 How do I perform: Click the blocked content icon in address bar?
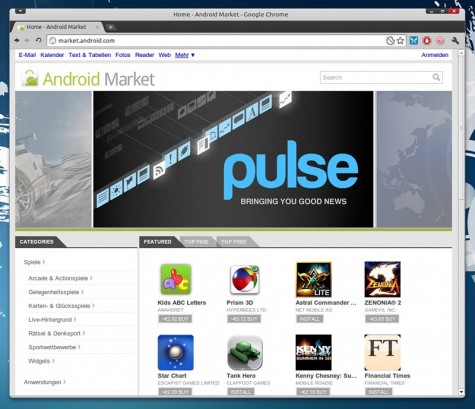coord(390,41)
